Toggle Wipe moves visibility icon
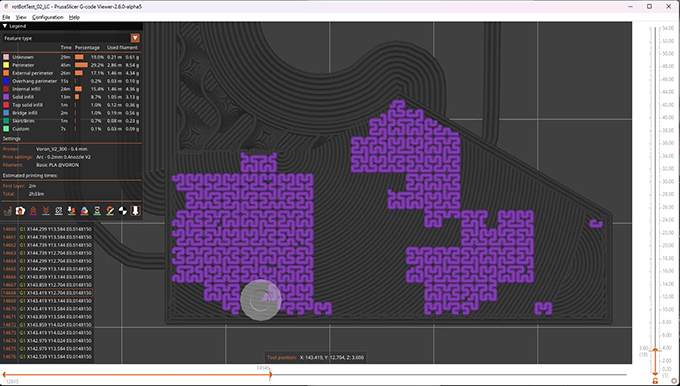Screen dimensions: 680x386 20,211
